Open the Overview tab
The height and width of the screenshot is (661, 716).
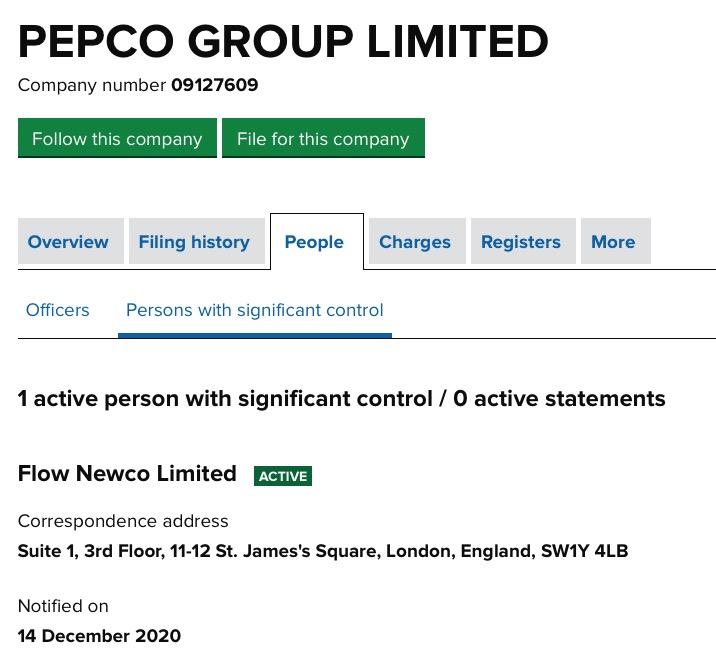(x=68, y=242)
